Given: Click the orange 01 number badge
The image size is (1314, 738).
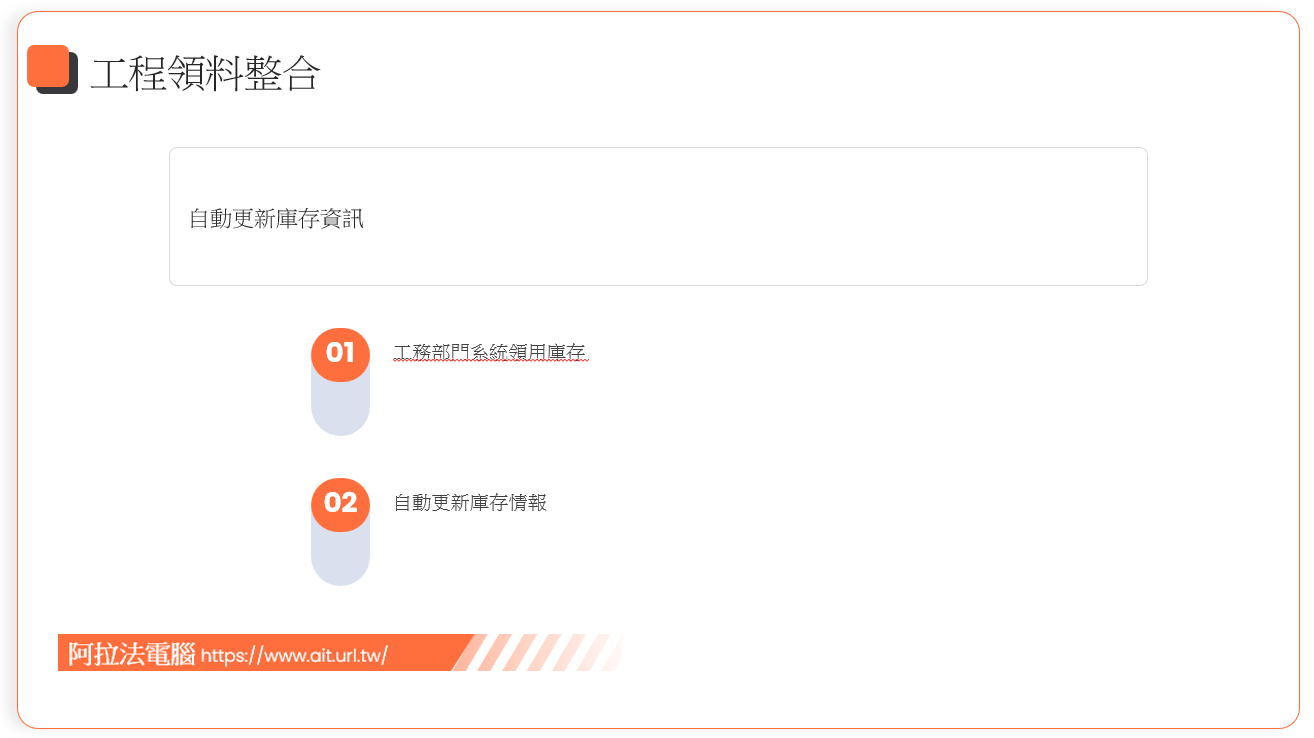Looking at the screenshot, I should tap(340, 354).
